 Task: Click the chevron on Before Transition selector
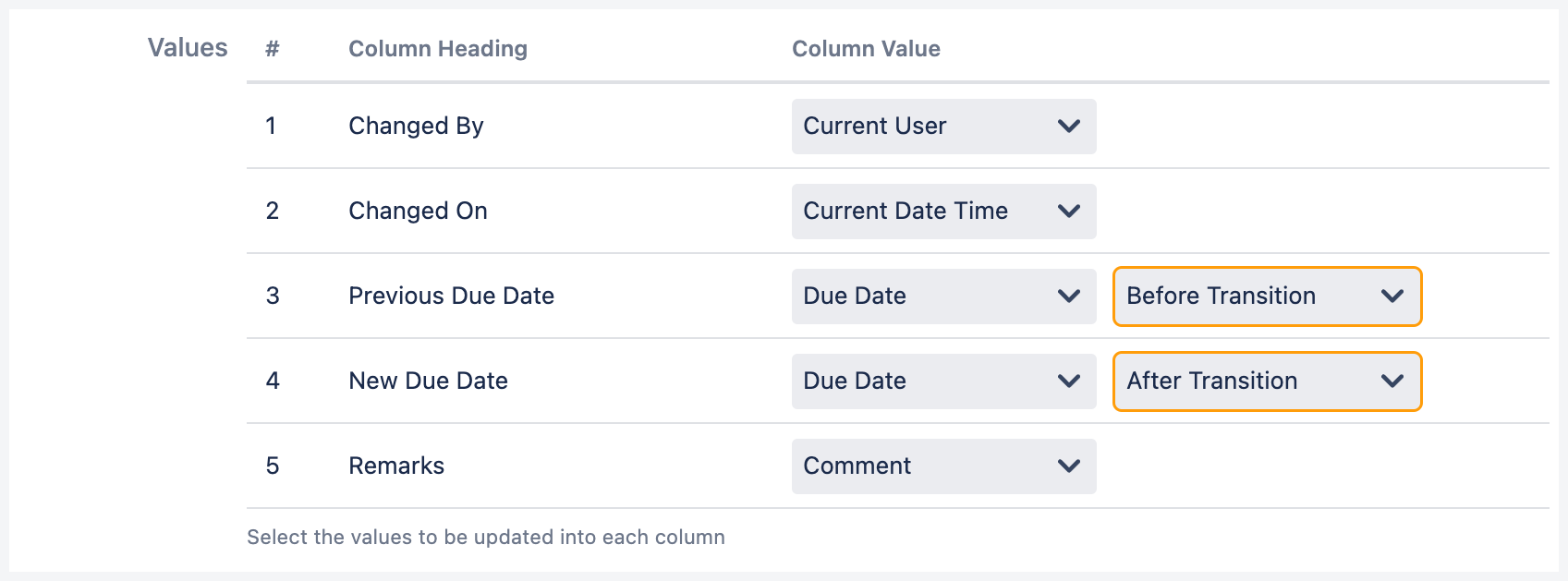1392,297
